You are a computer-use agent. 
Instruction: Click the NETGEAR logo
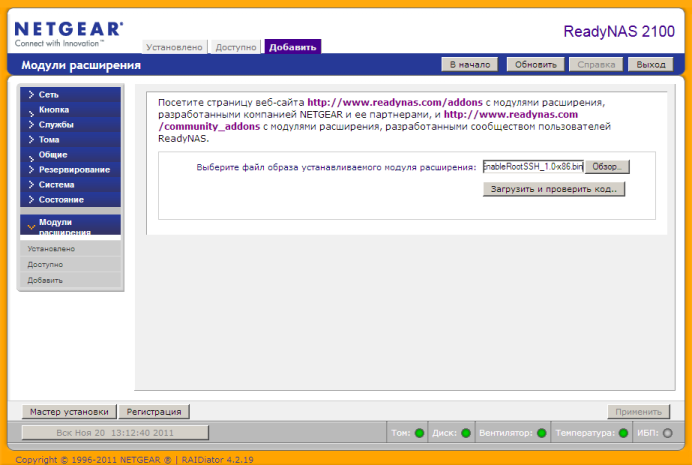coord(69,34)
